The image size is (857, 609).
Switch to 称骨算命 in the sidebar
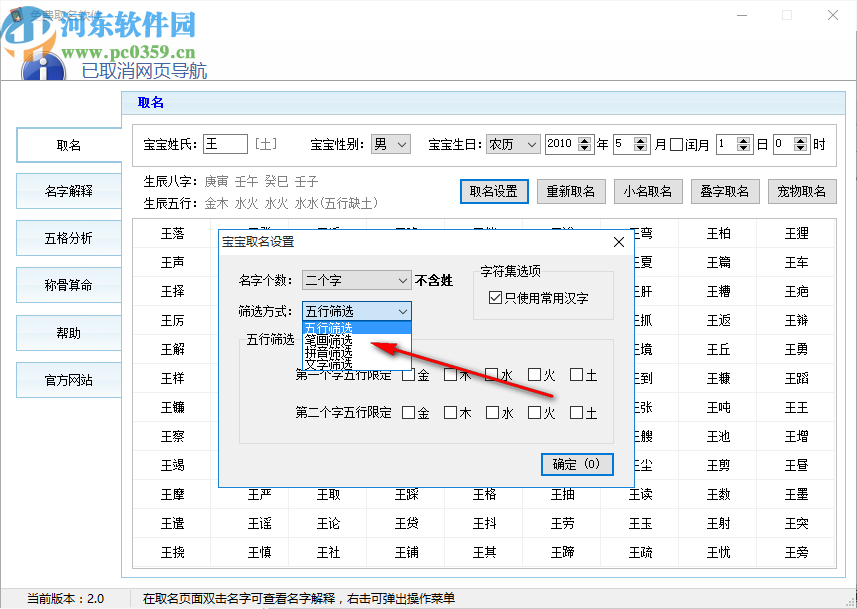68,285
